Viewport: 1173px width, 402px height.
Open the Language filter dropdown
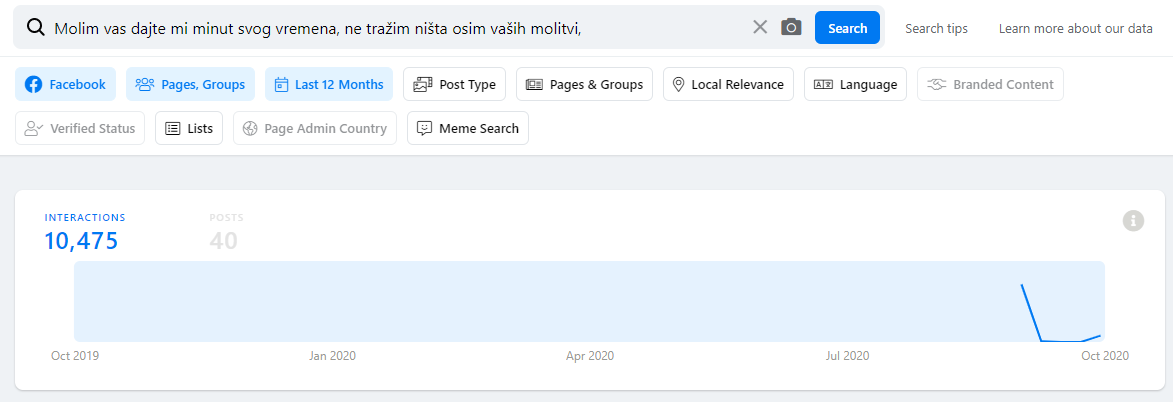tap(856, 85)
